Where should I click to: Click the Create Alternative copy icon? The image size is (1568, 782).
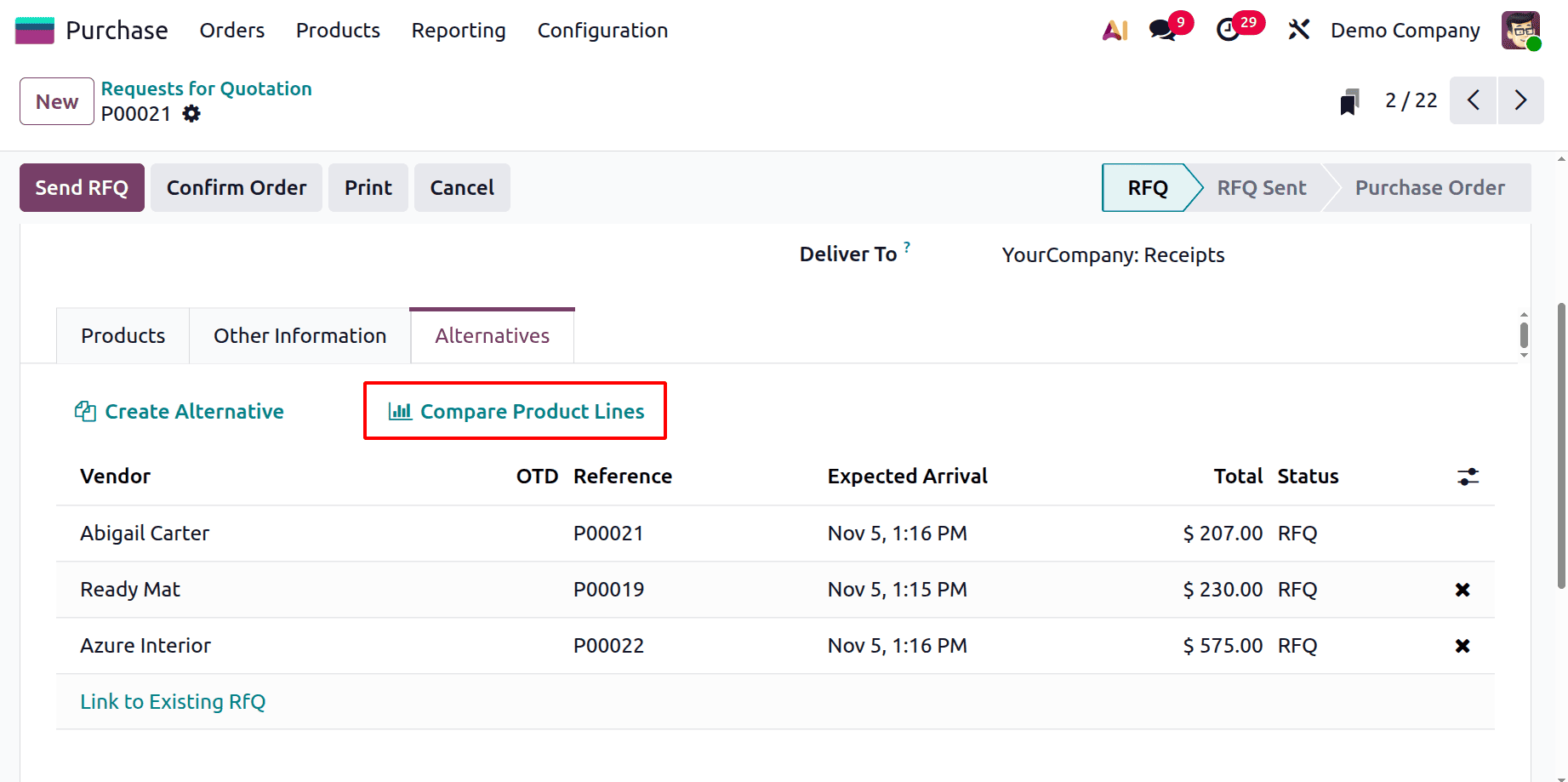click(x=85, y=411)
